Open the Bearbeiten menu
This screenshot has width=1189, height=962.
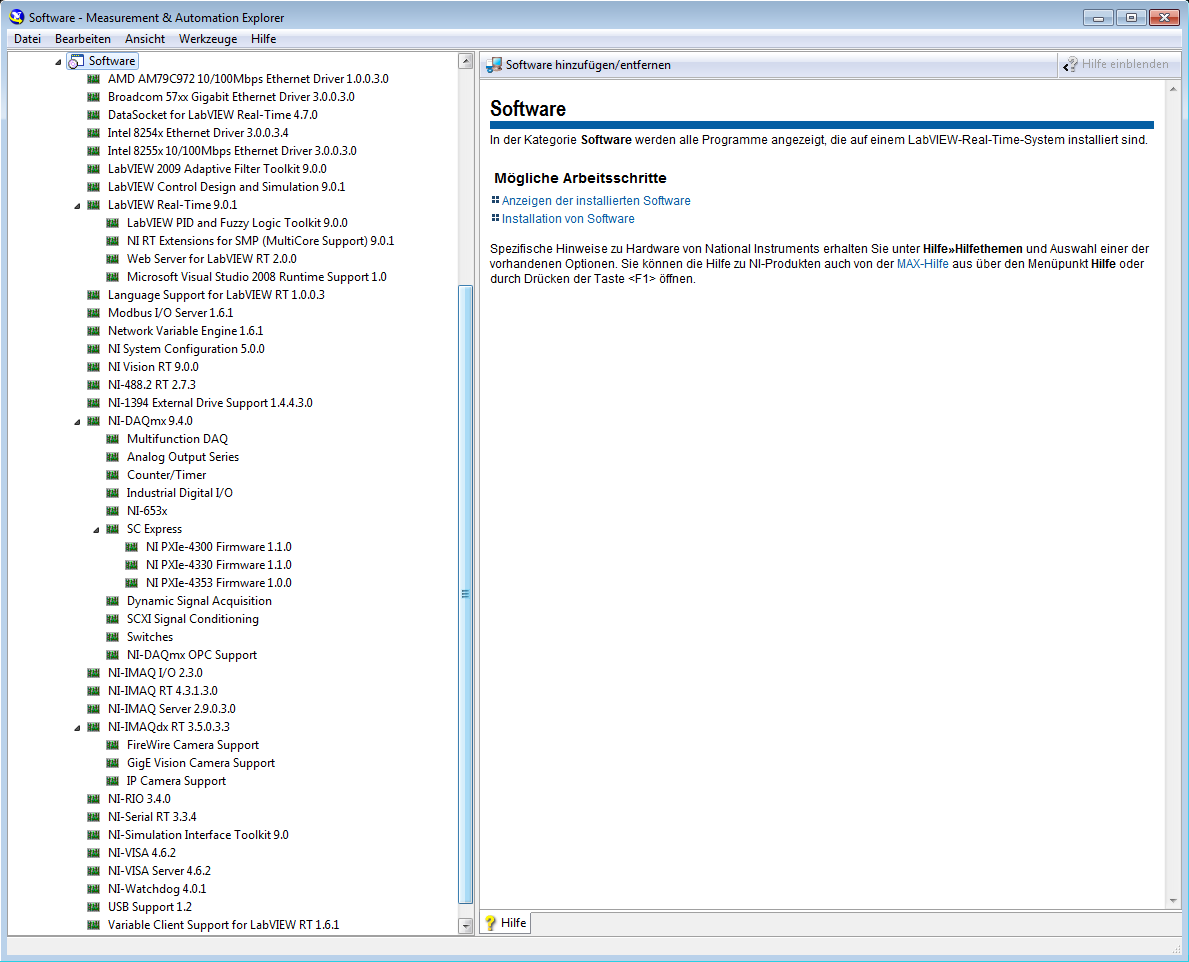coord(83,39)
